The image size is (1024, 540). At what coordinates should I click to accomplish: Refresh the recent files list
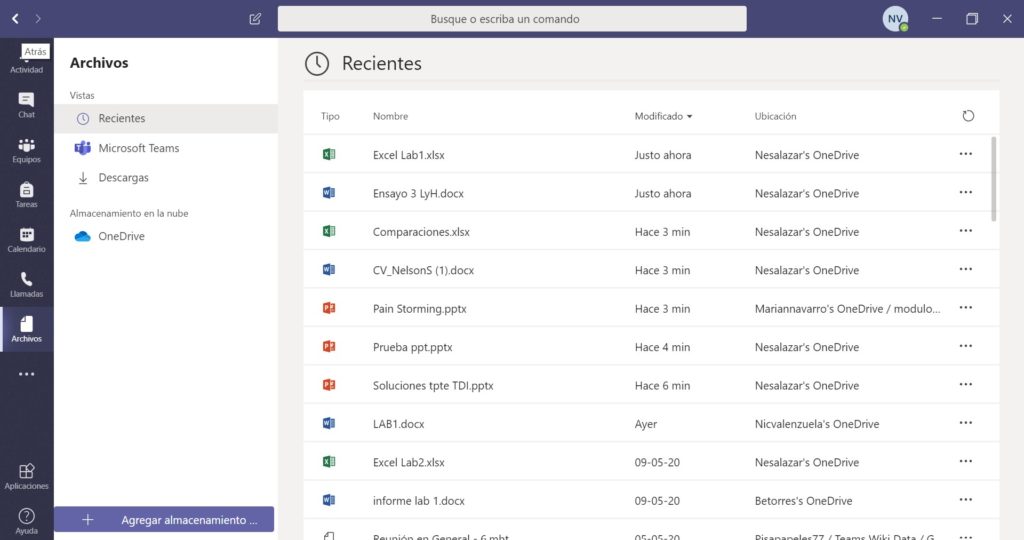[967, 116]
